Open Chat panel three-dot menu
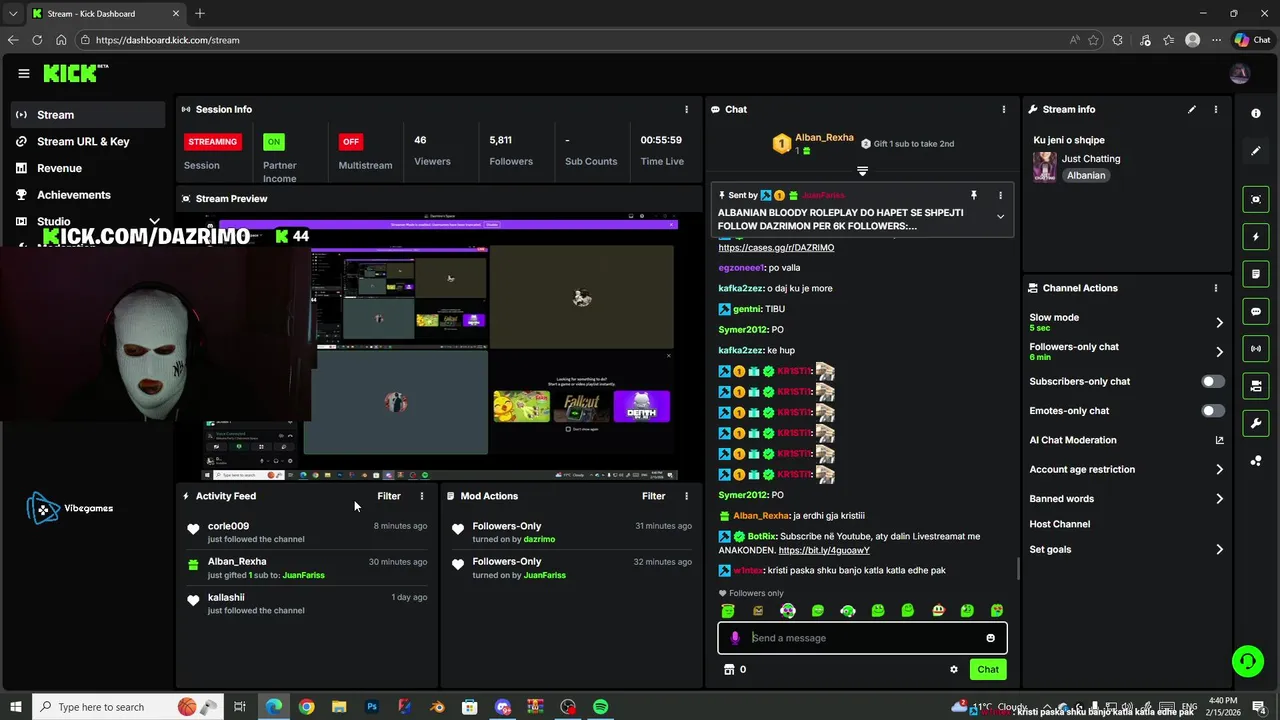 click(x=1004, y=109)
